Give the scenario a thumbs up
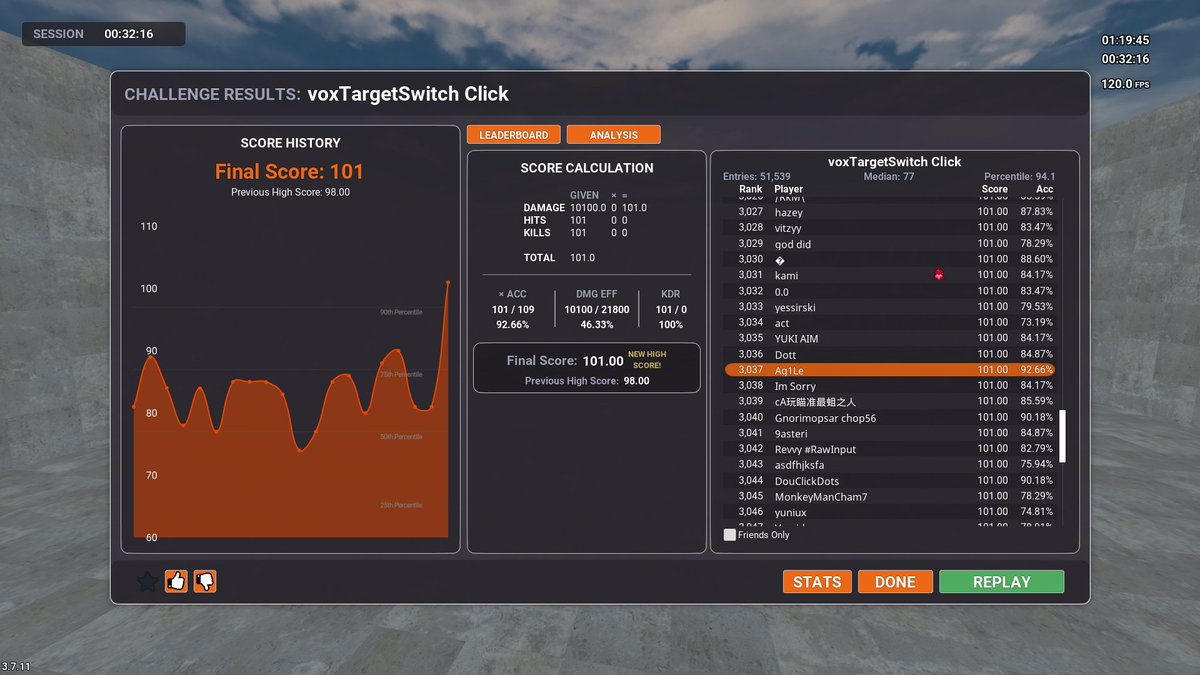Image resolution: width=1200 pixels, height=675 pixels. tap(177, 581)
